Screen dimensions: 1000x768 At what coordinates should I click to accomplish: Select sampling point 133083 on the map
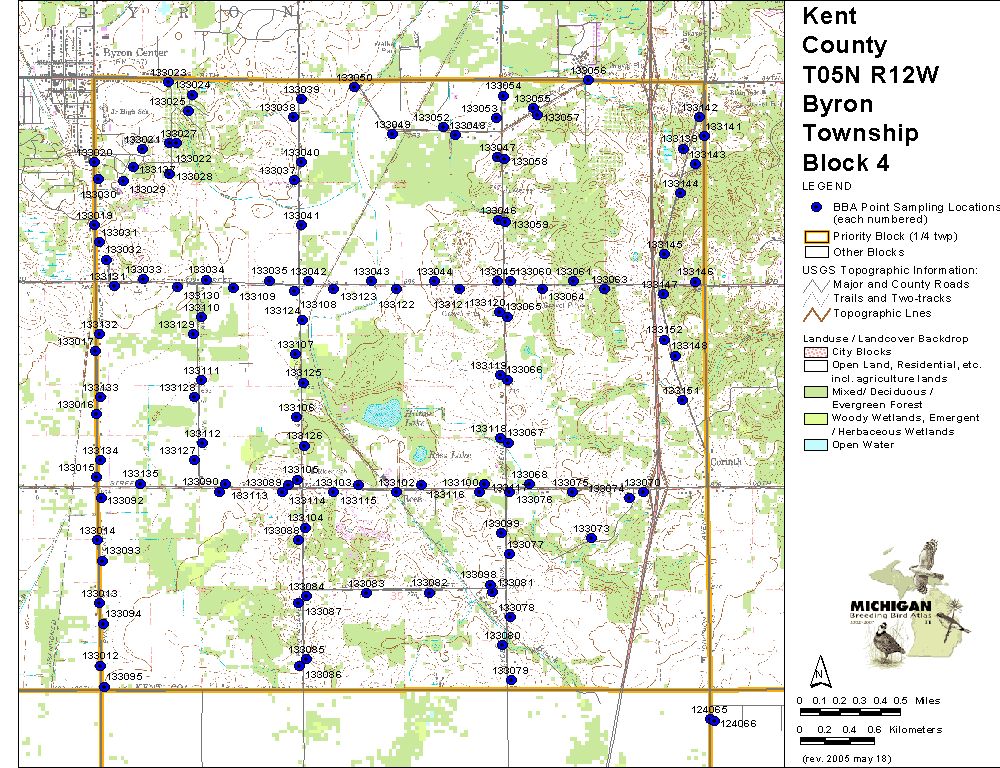coord(366,592)
